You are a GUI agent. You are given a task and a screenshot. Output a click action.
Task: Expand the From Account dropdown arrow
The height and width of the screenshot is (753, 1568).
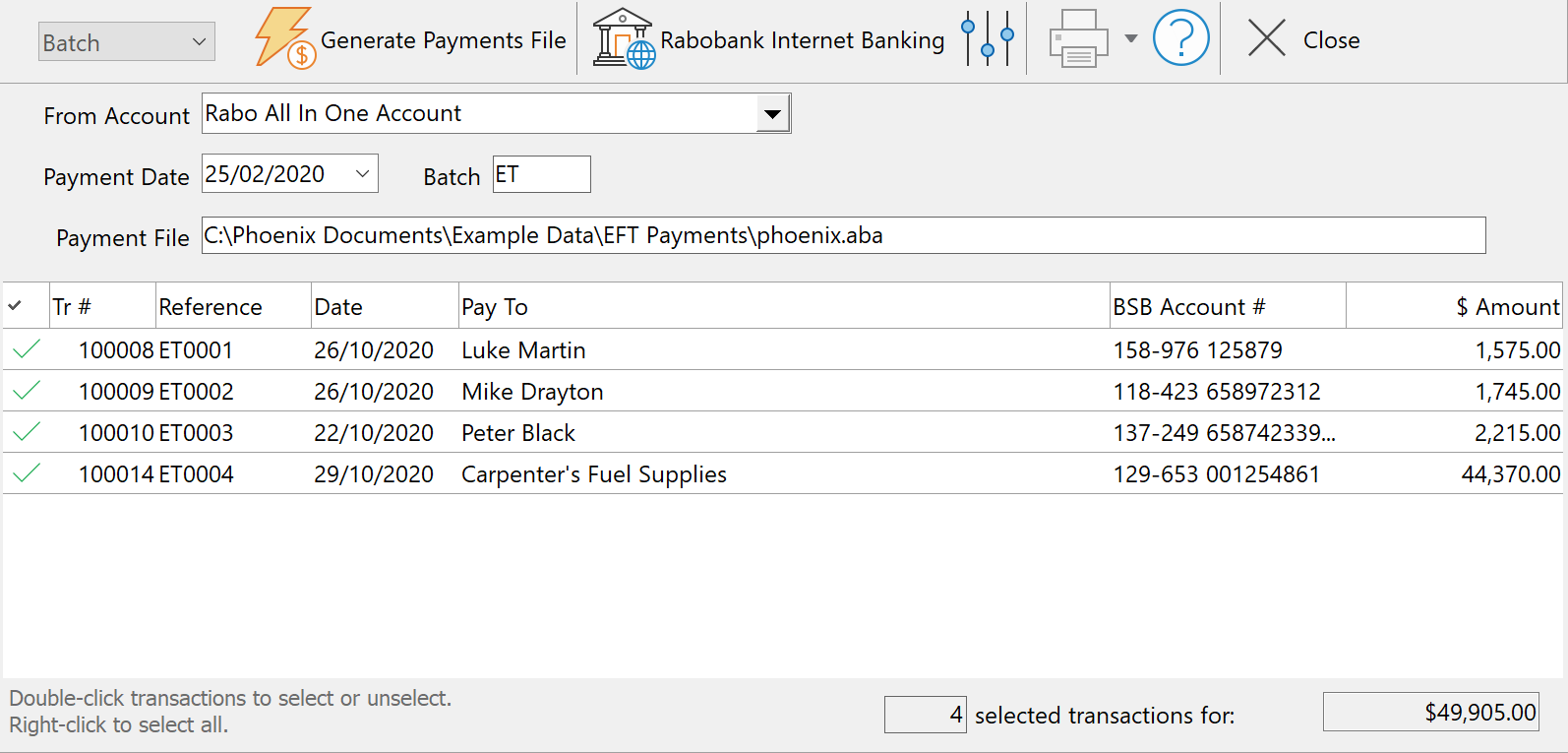[773, 113]
